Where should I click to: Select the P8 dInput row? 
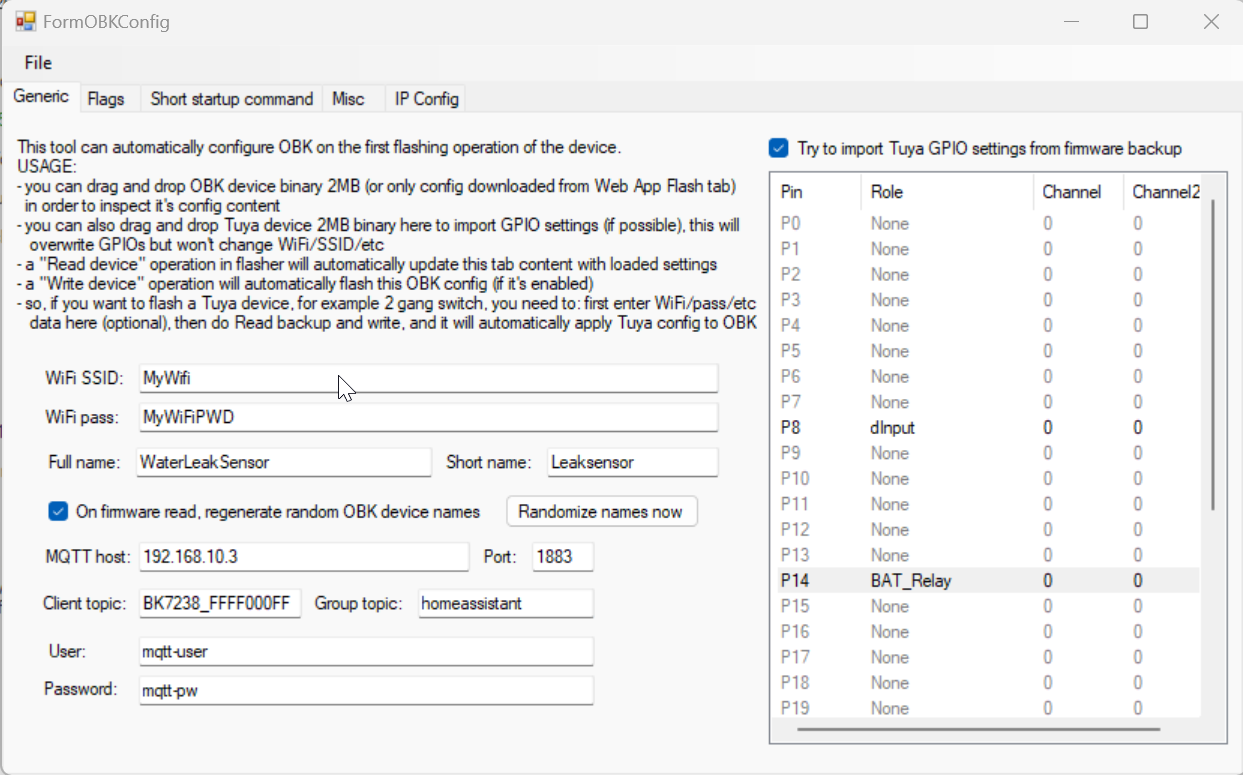(x=892, y=428)
